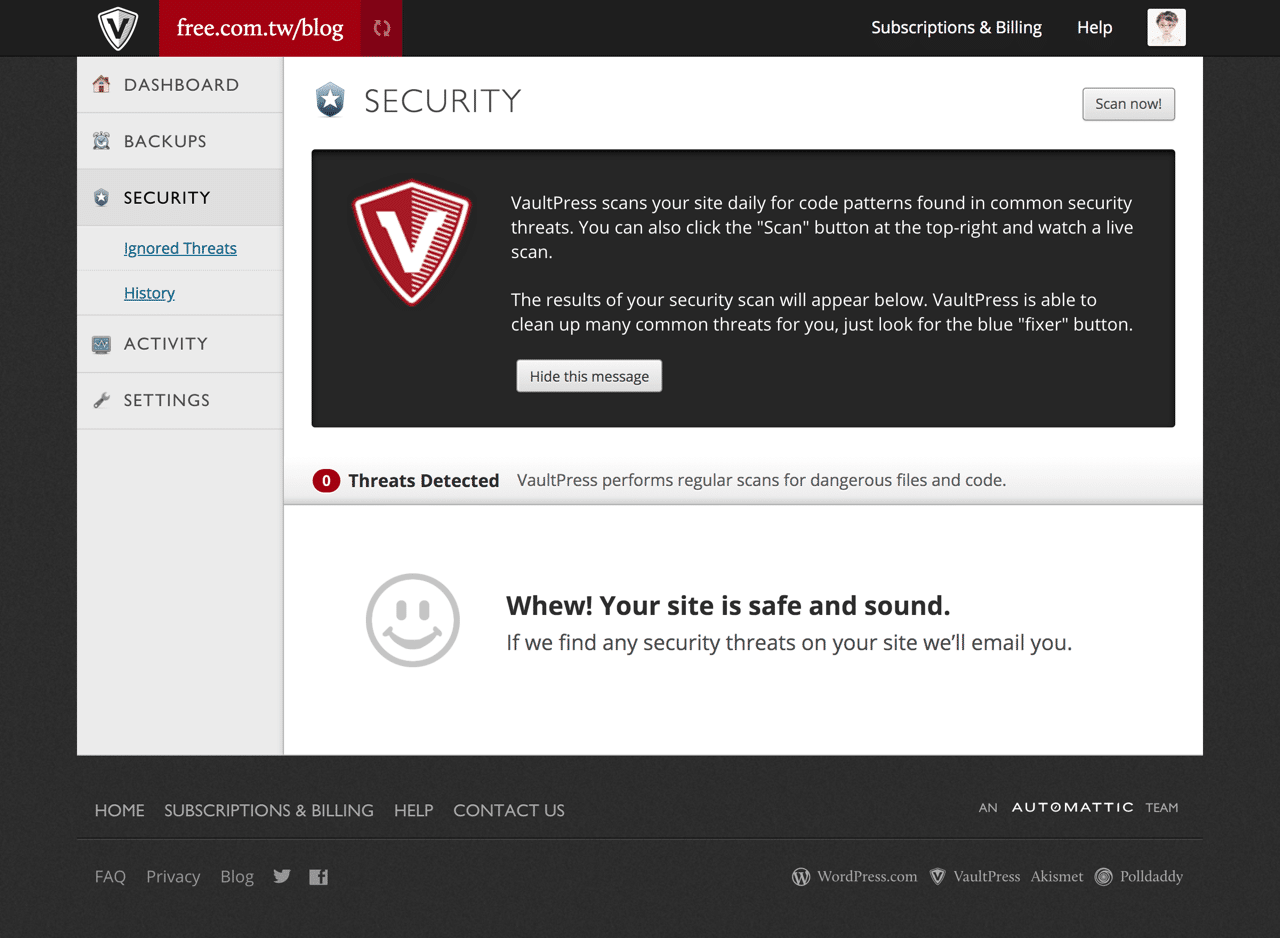Click the gray smiley face icon
This screenshot has width=1280, height=938.
click(412, 620)
